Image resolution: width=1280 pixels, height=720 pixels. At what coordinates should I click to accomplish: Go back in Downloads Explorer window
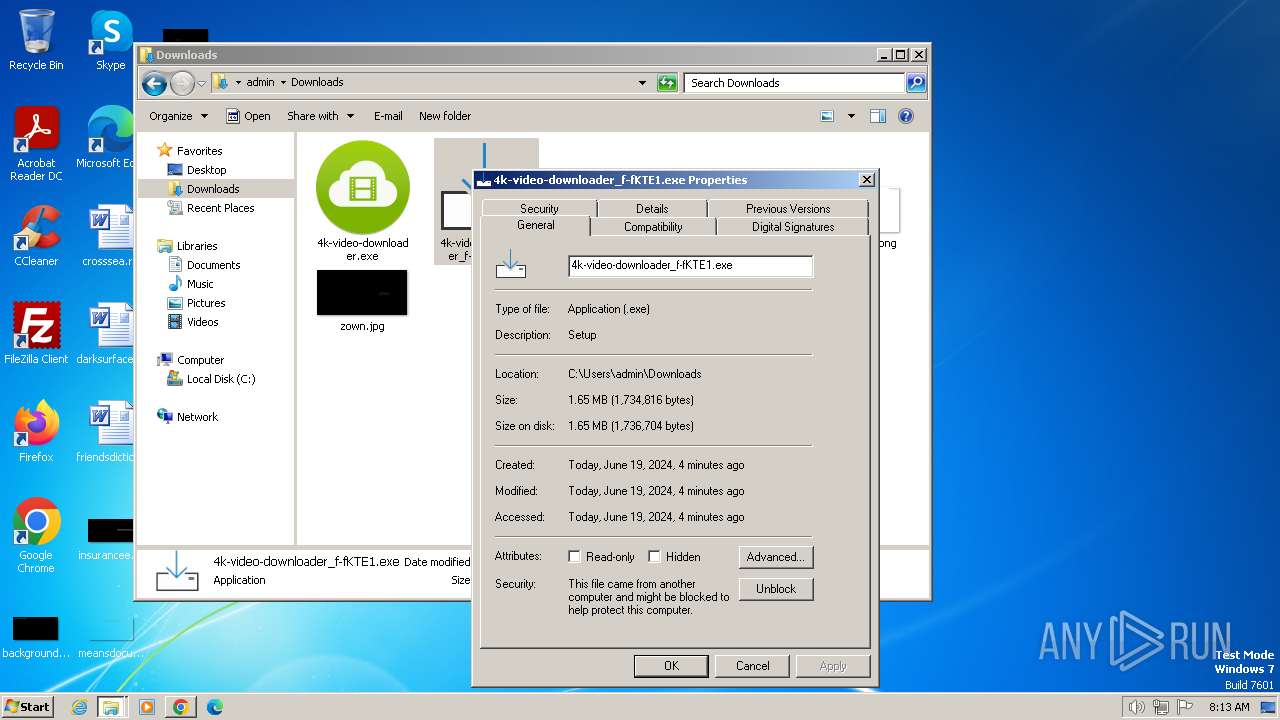pos(154,83)
